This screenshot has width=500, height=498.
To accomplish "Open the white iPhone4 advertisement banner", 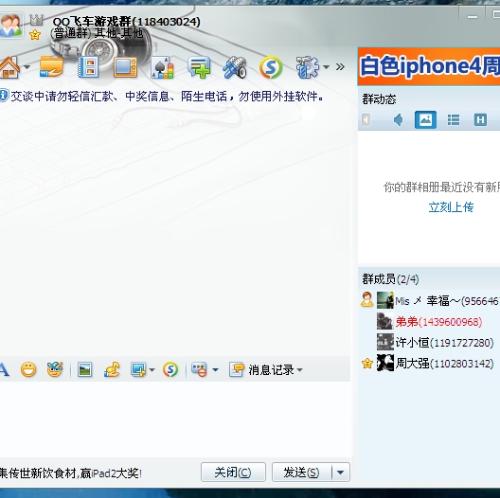I will pos(429,67).
